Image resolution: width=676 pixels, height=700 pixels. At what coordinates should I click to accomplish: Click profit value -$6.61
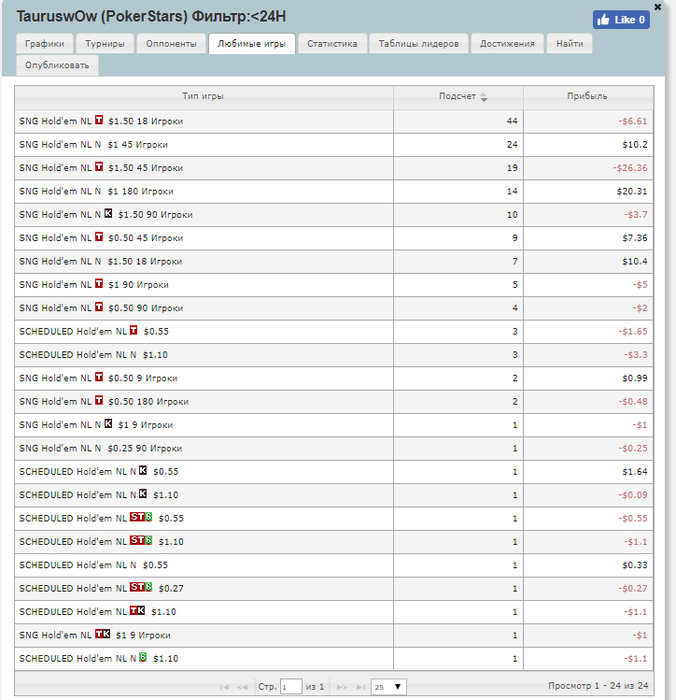[x=633, y=121]
